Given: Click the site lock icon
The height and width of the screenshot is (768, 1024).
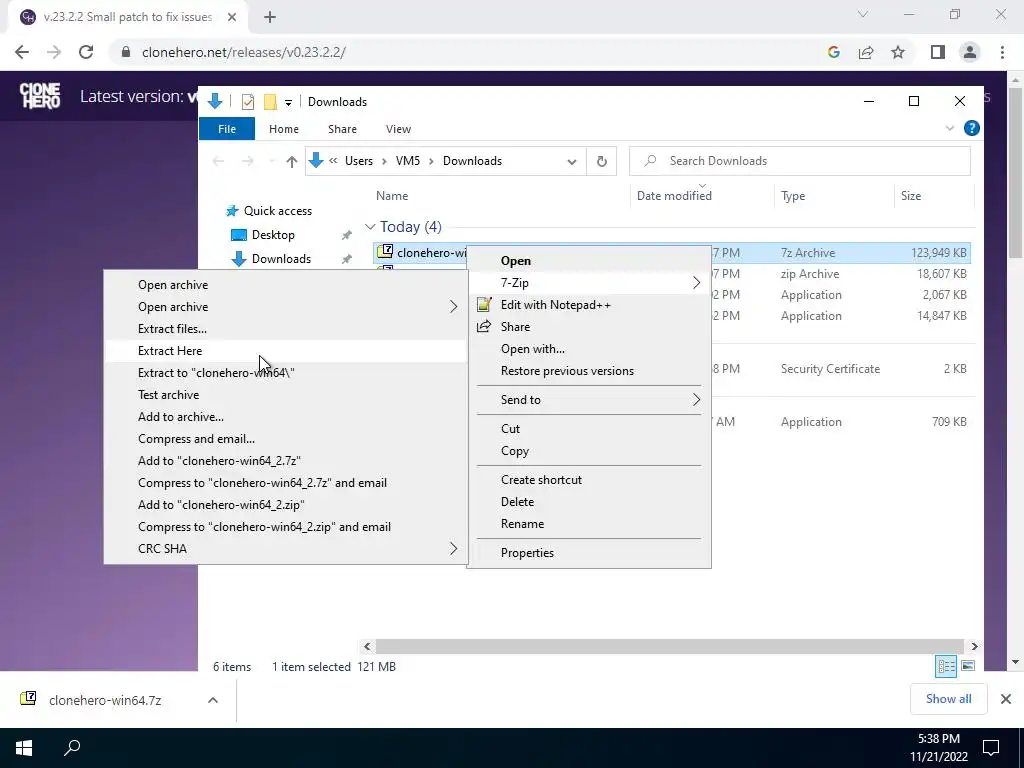Looking at the screenshot, I should 126,52.
